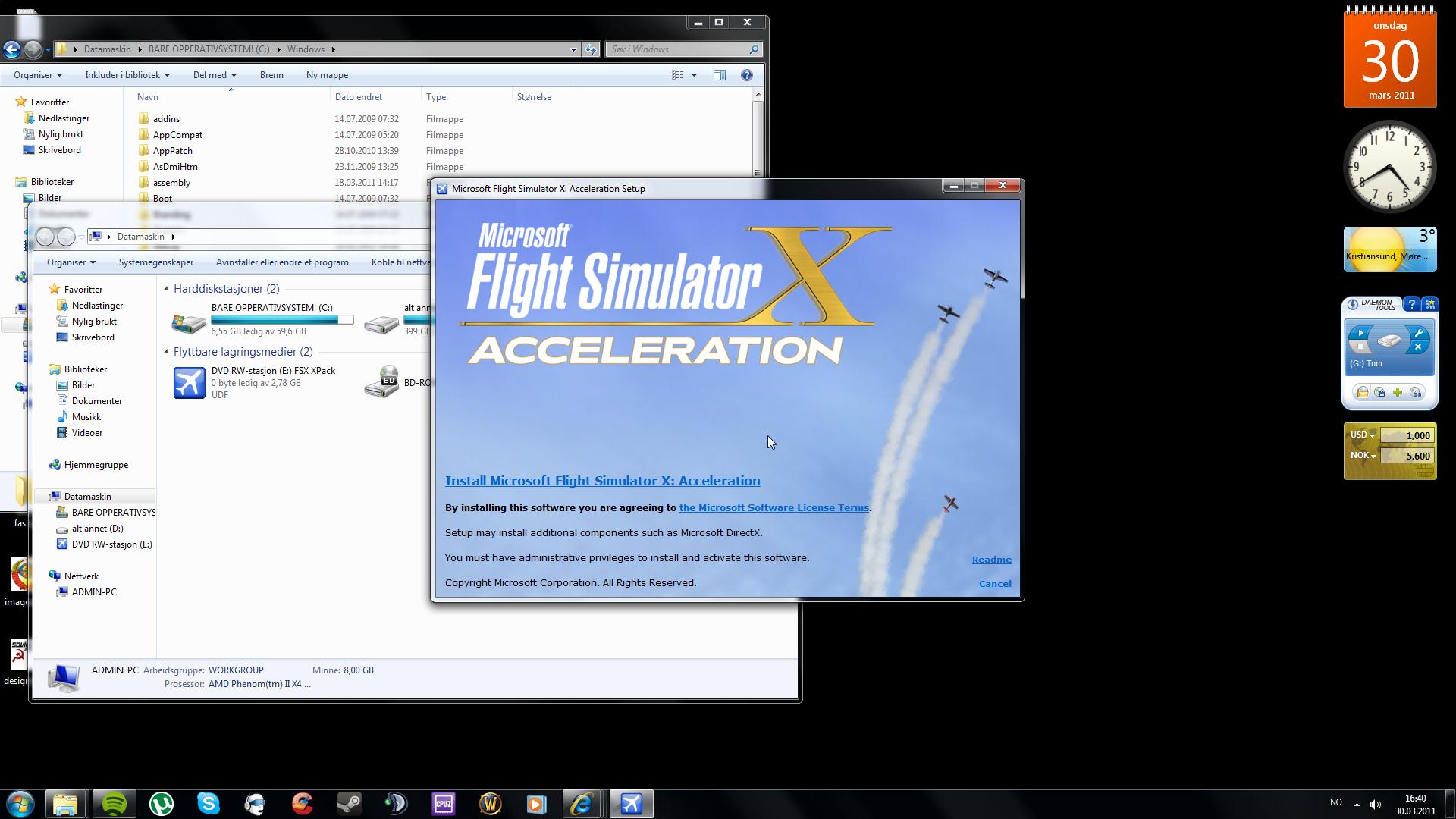Open the Del med dropdown
Viewport: 1456px width, 819px height.
coord(215,75)
